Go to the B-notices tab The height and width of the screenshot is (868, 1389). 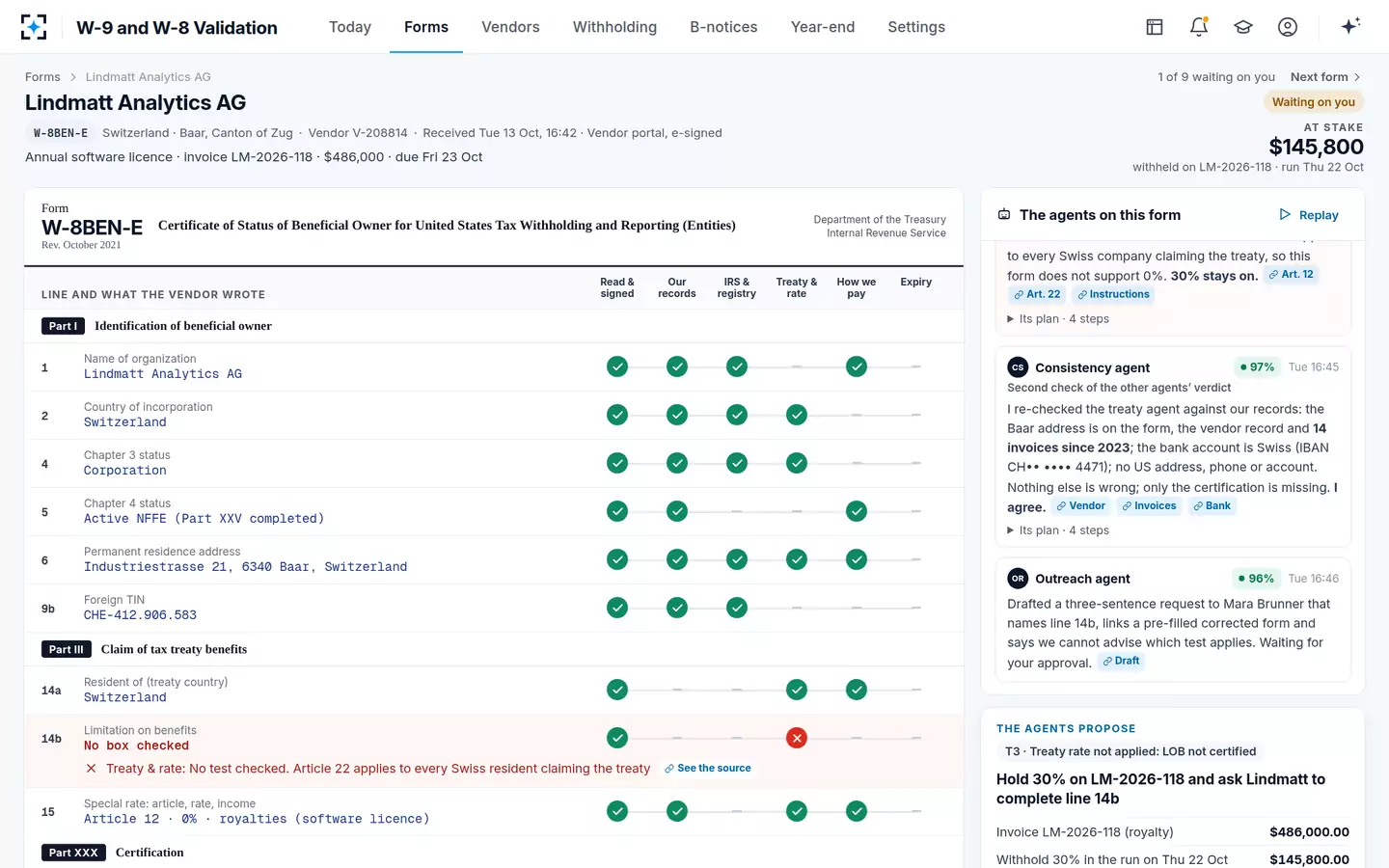click(x=723, y=27)
